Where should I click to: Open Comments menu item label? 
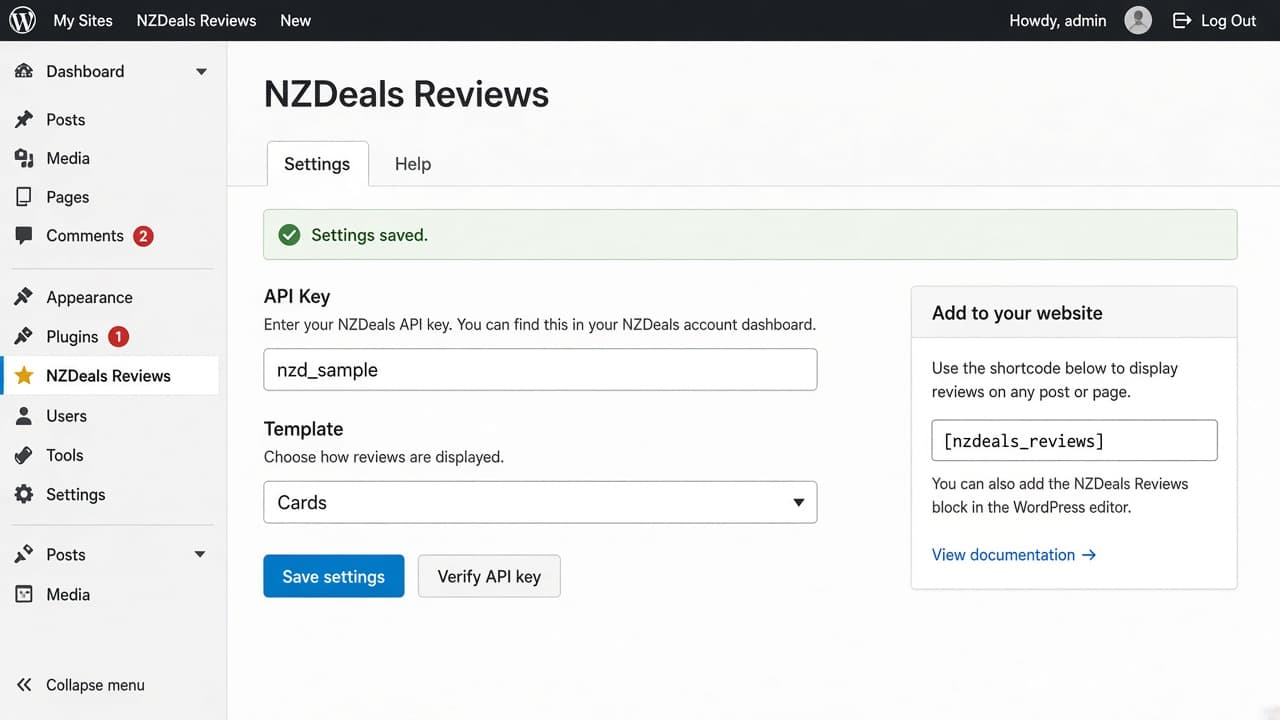85,236
